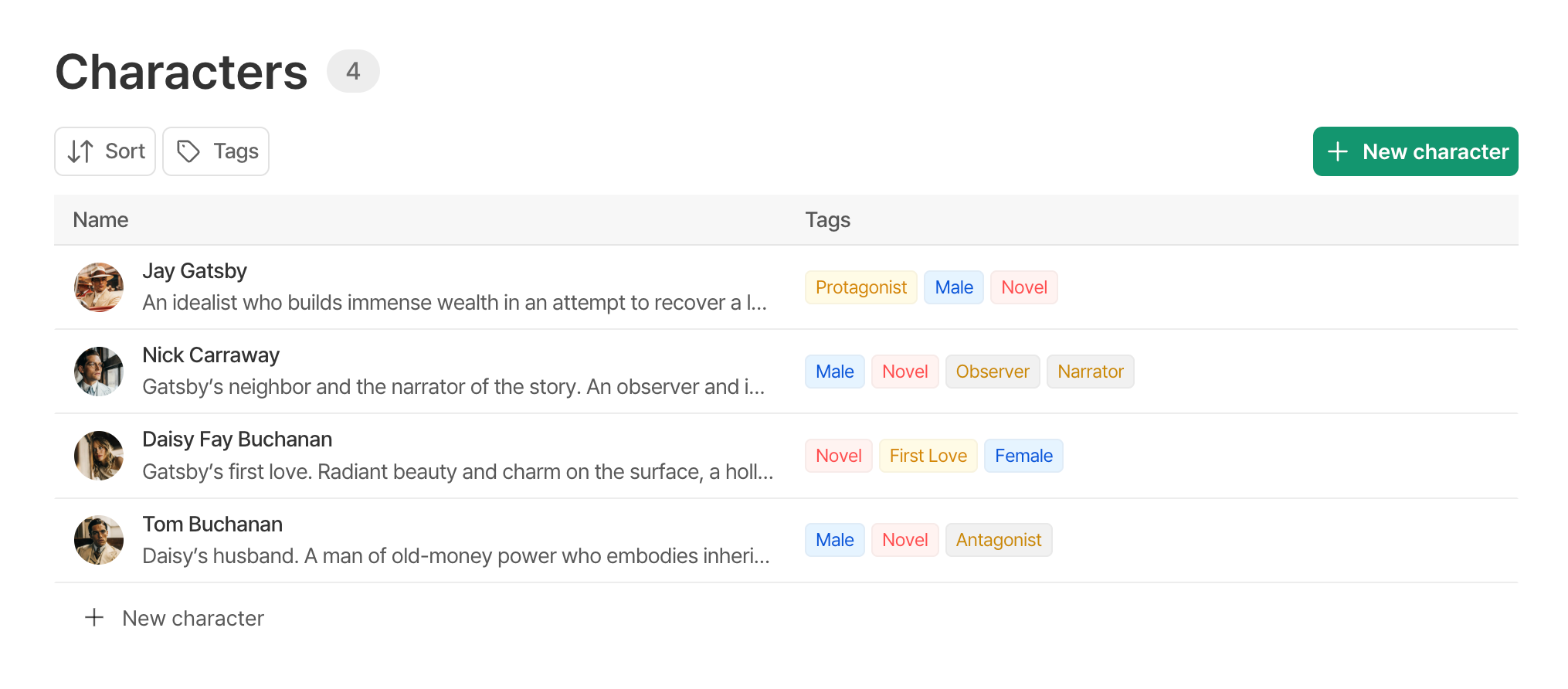The height and width of the screenshot is (689, 1568).
Task: Open Jay Gatsby's avatar image
Action: tap(99, 287)
